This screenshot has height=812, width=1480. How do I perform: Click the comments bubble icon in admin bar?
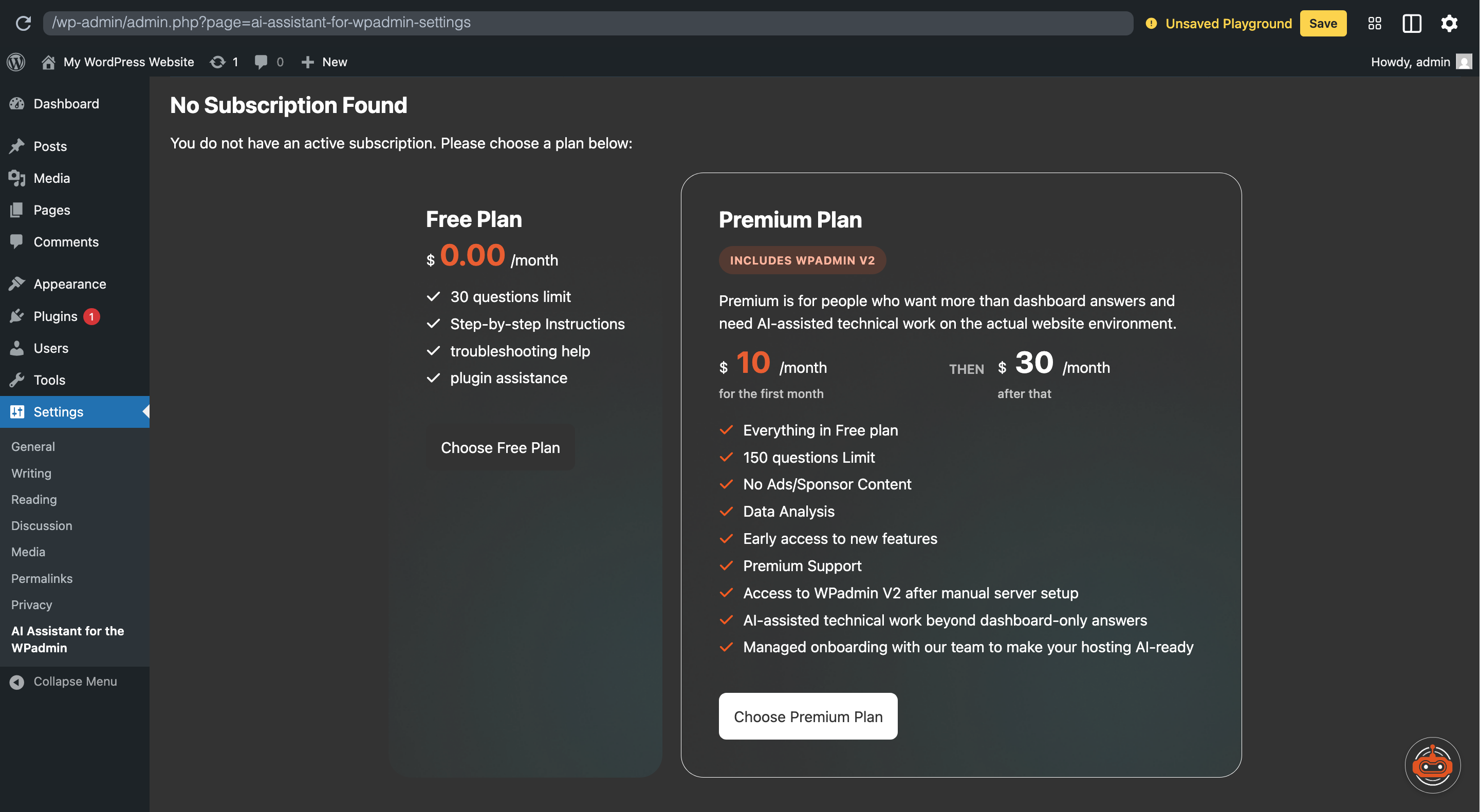pyautogui.click(x=261, y=62)
